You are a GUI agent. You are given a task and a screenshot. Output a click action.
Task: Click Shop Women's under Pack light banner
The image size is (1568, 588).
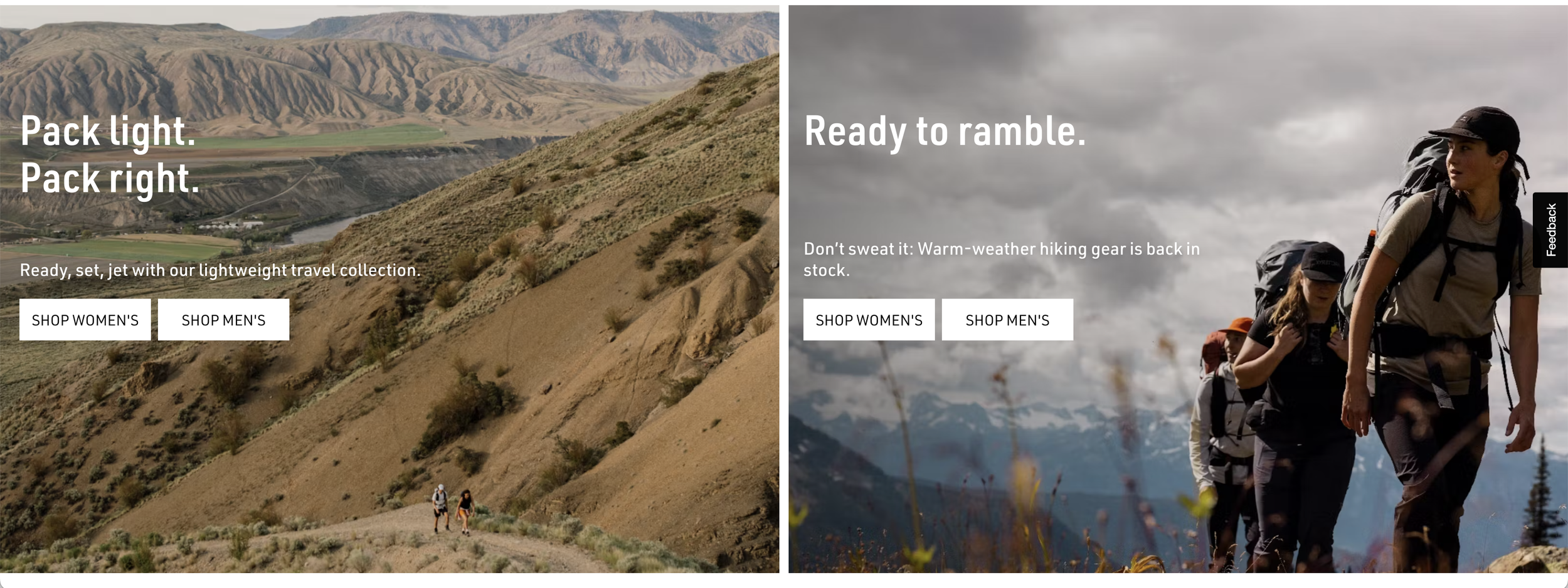(85, 320)
